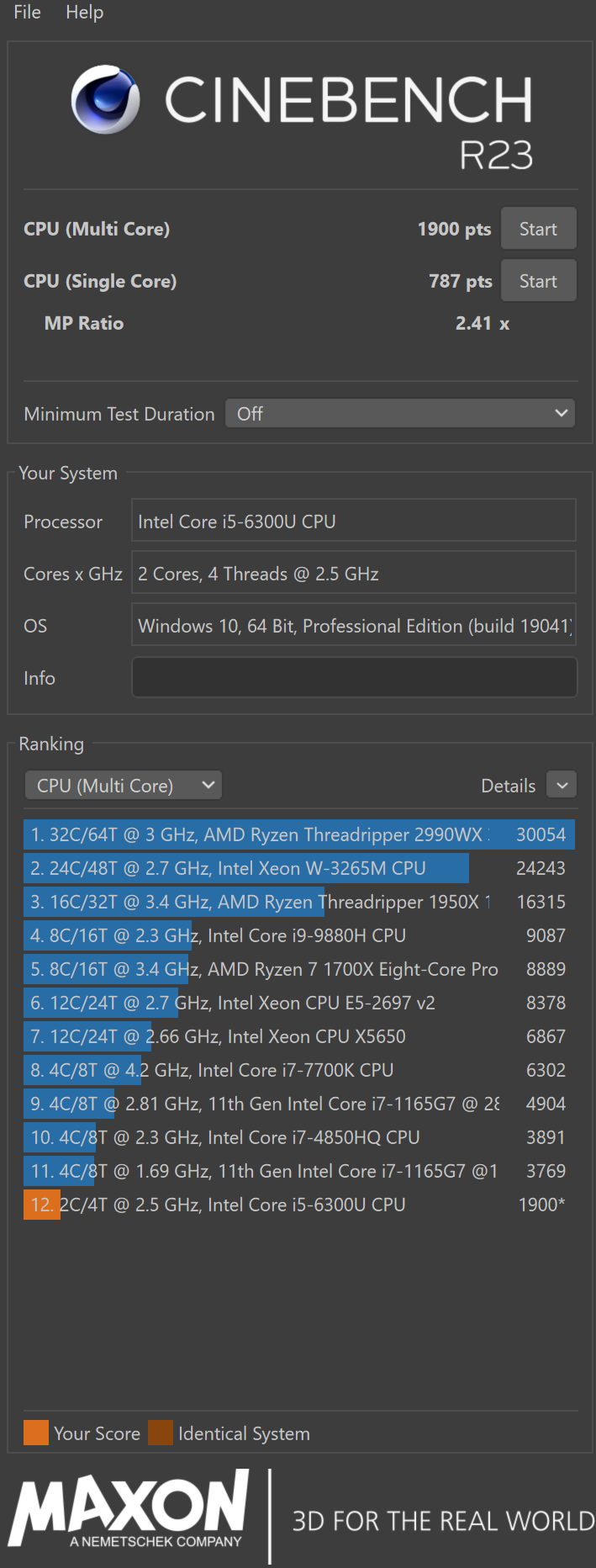Click the Cinebench sphere logo icon
Image resolution: width=596 pixels, height=1568 pixels.
point(105,99)
